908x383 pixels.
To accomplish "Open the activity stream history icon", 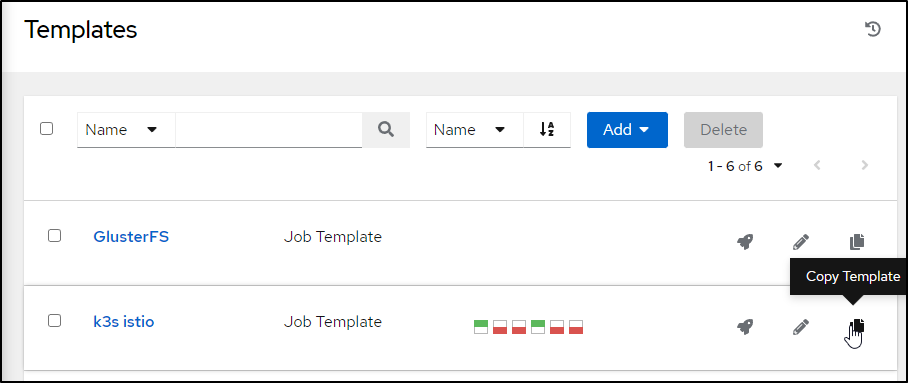I will (872, 29).
